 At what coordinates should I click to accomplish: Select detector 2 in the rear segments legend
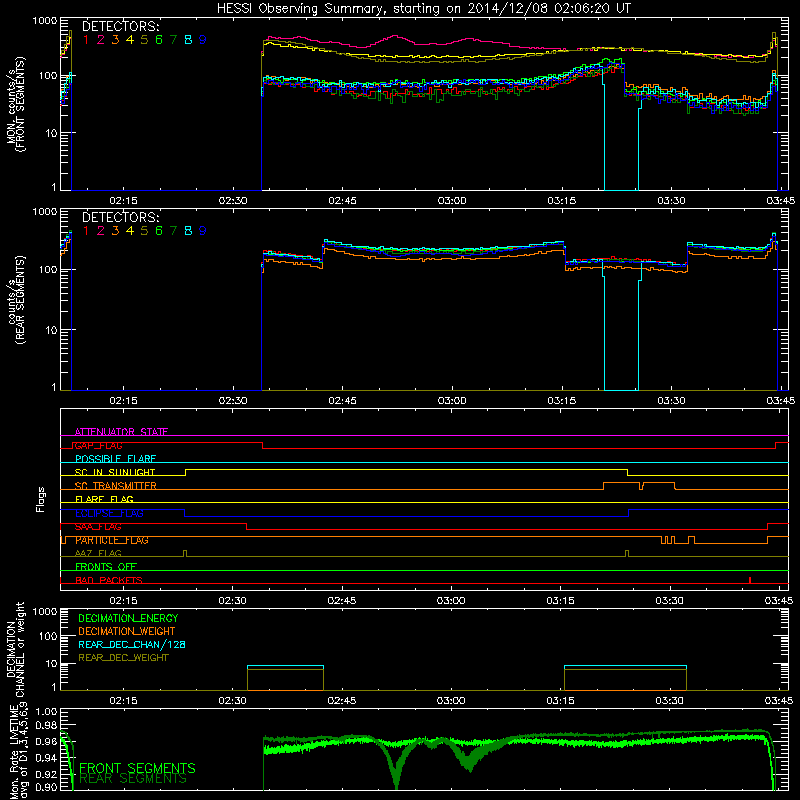point(101,231)
